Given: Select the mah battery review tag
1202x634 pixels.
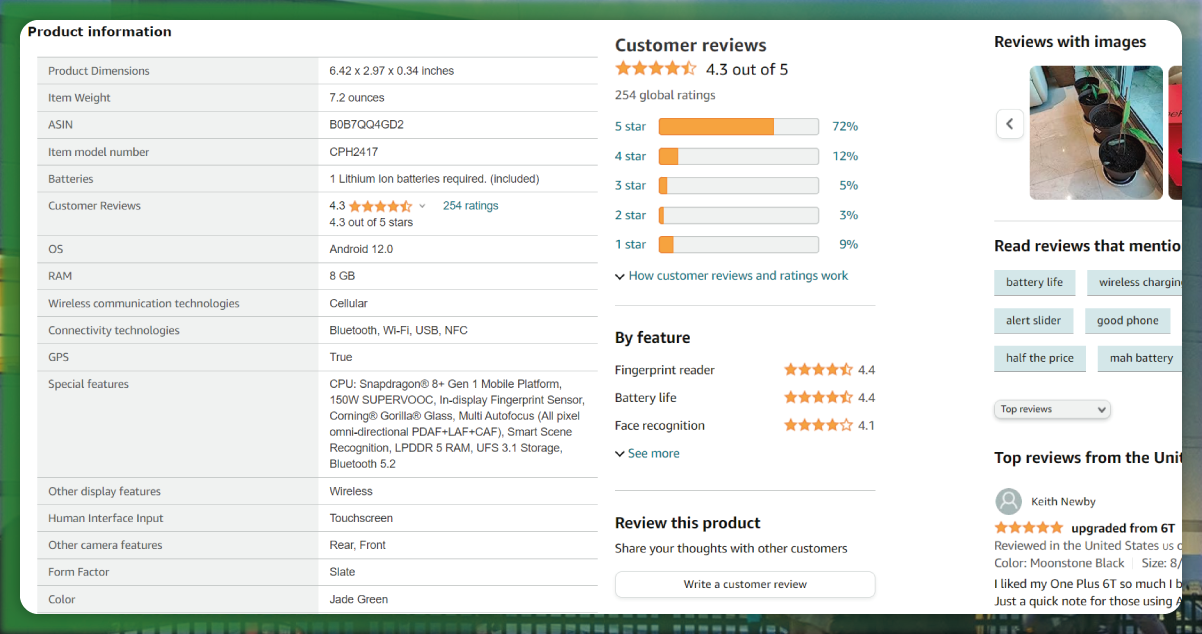Looking at the screenshot, I should click(1141, 358).
